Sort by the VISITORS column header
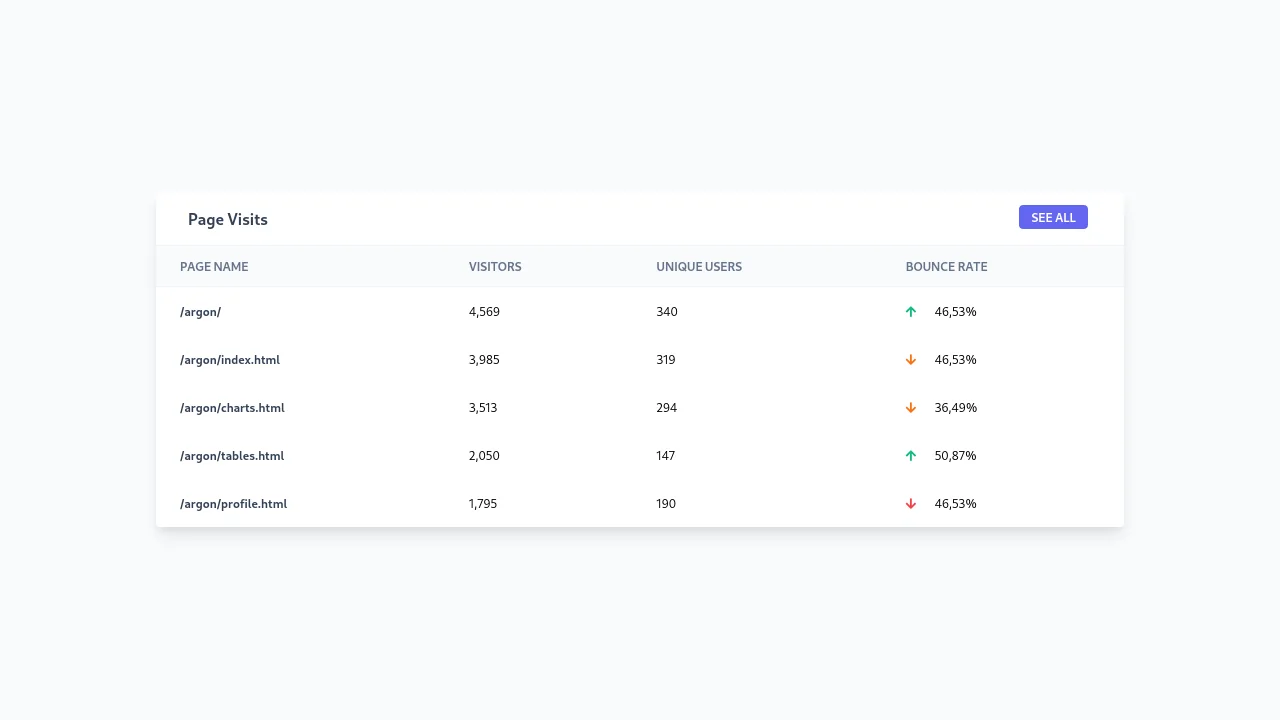Viewport: 1280px width, 720px height. pos(495,267)
